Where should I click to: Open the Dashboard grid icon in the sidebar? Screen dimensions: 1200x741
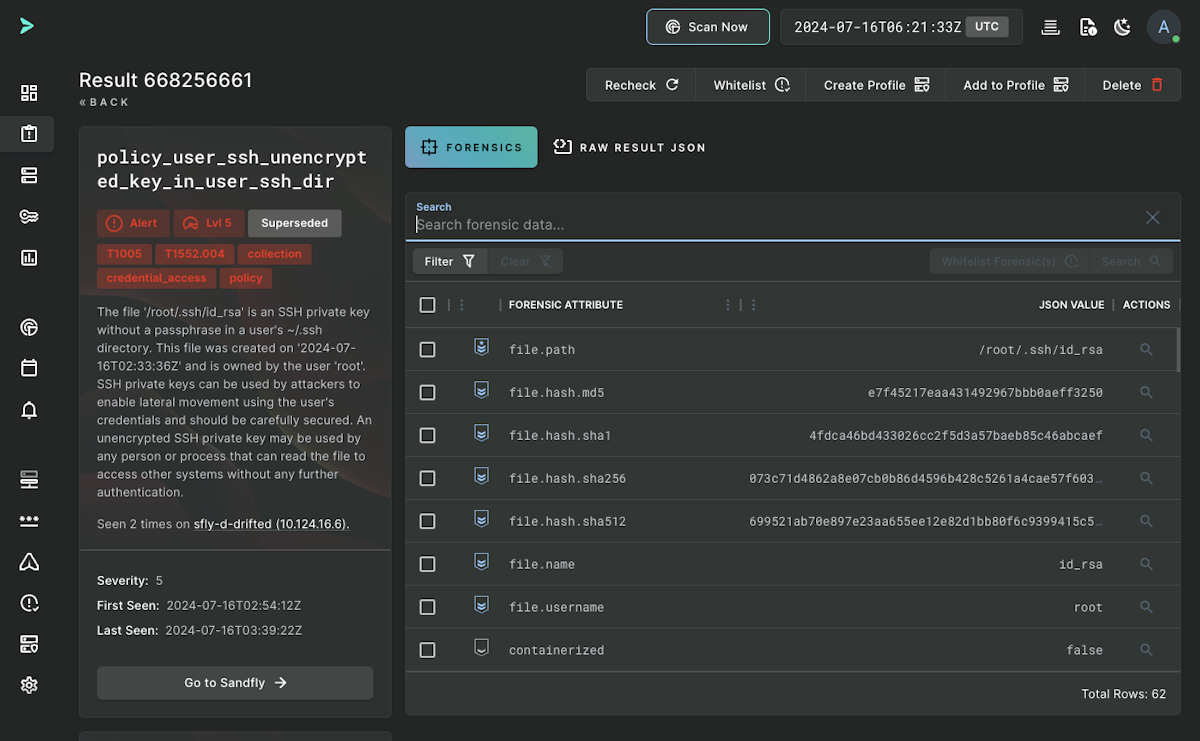tap(28, 93)
